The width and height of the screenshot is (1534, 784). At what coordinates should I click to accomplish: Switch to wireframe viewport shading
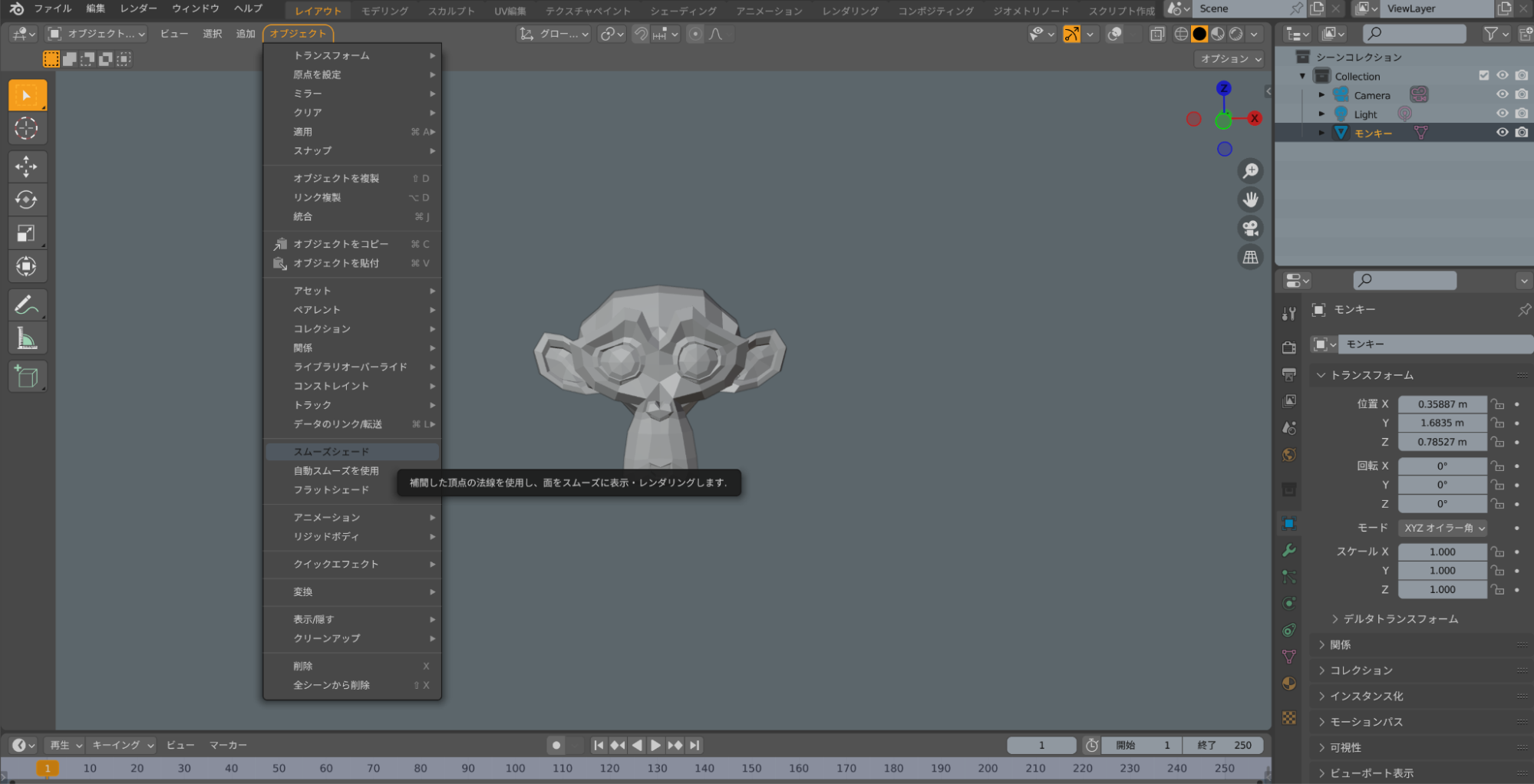tap(1181, 34)
